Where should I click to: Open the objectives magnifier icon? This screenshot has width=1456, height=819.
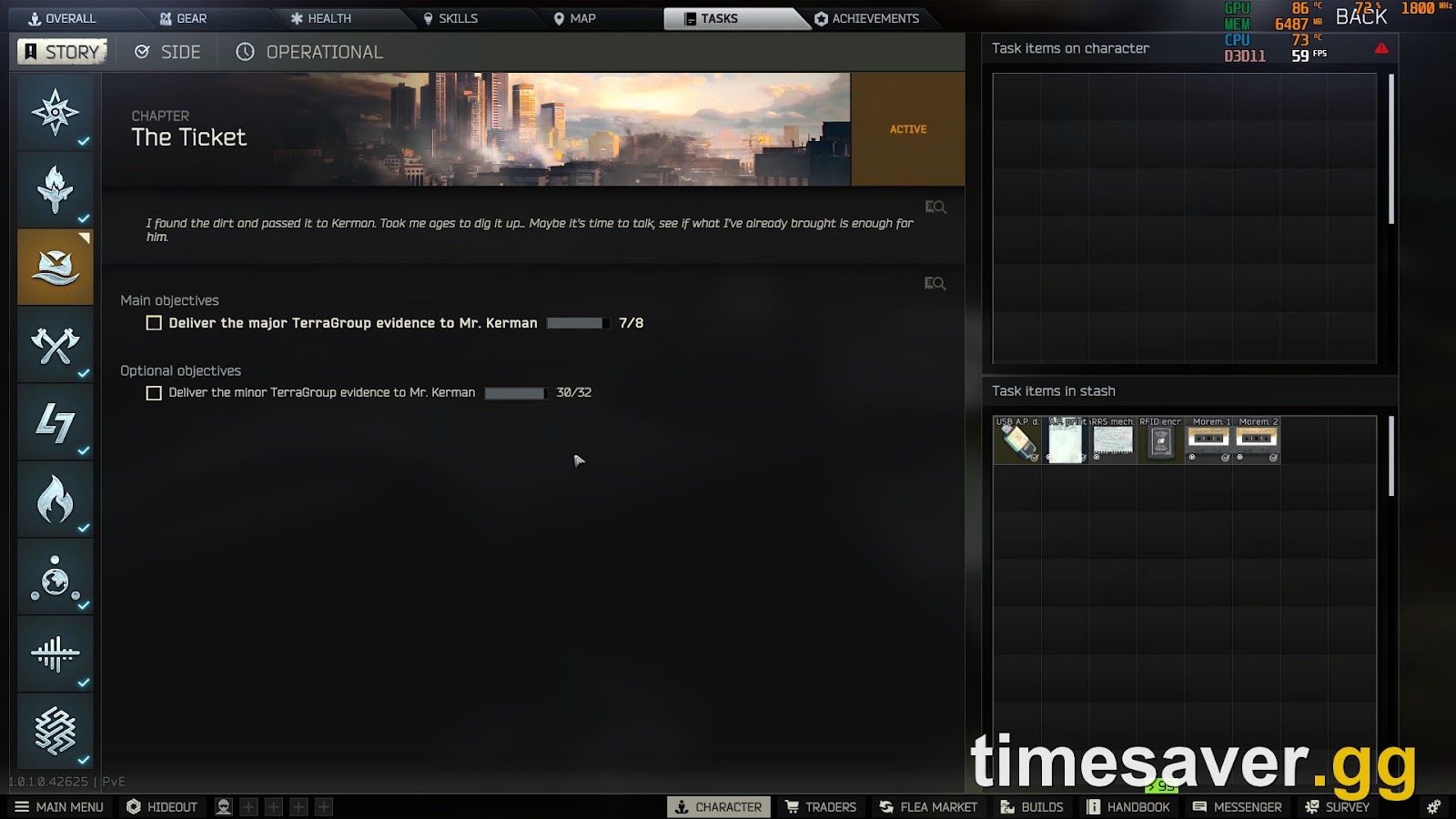935,284
